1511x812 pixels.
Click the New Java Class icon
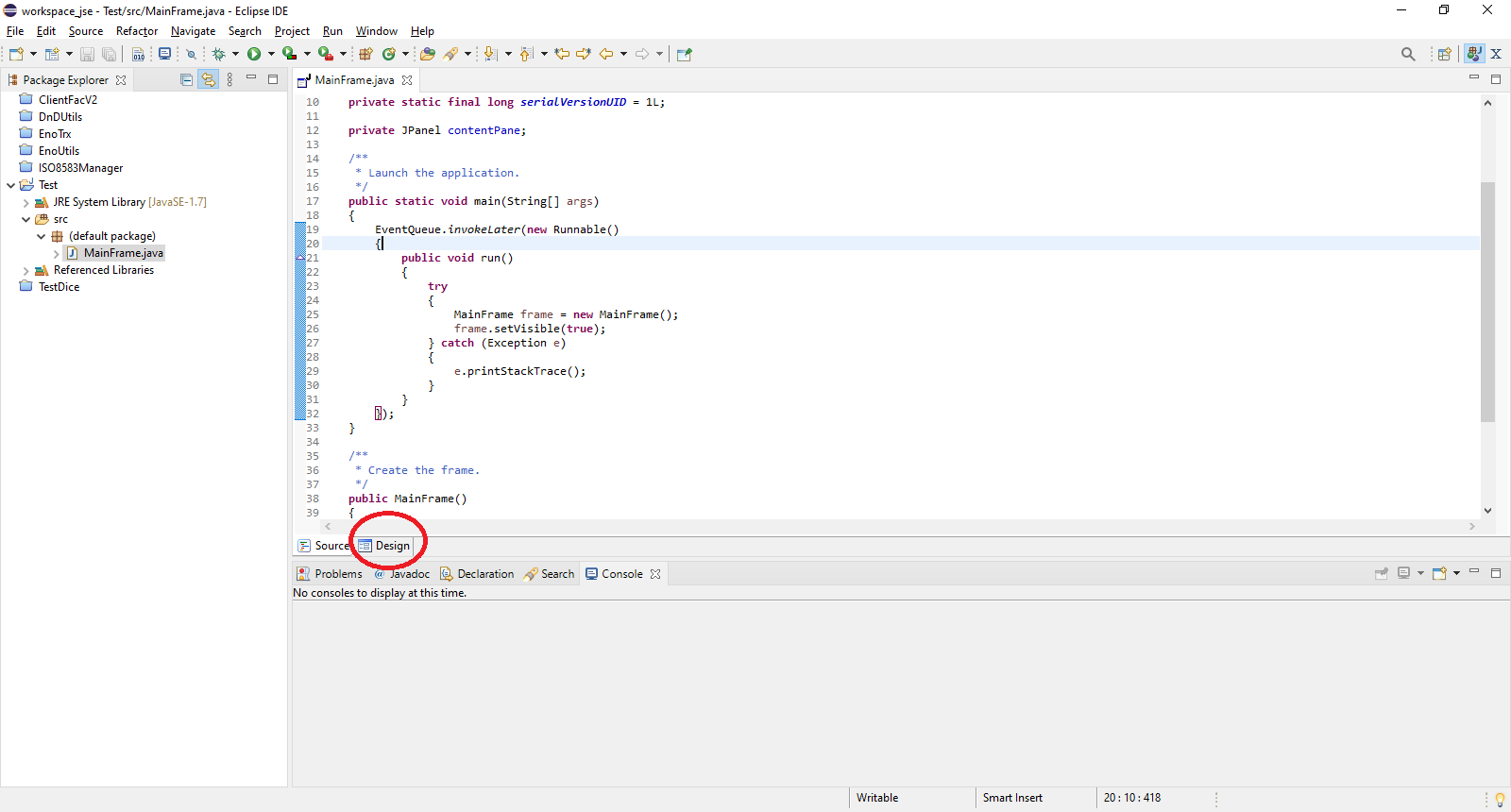pyautogui.click(x=388, y=54)
